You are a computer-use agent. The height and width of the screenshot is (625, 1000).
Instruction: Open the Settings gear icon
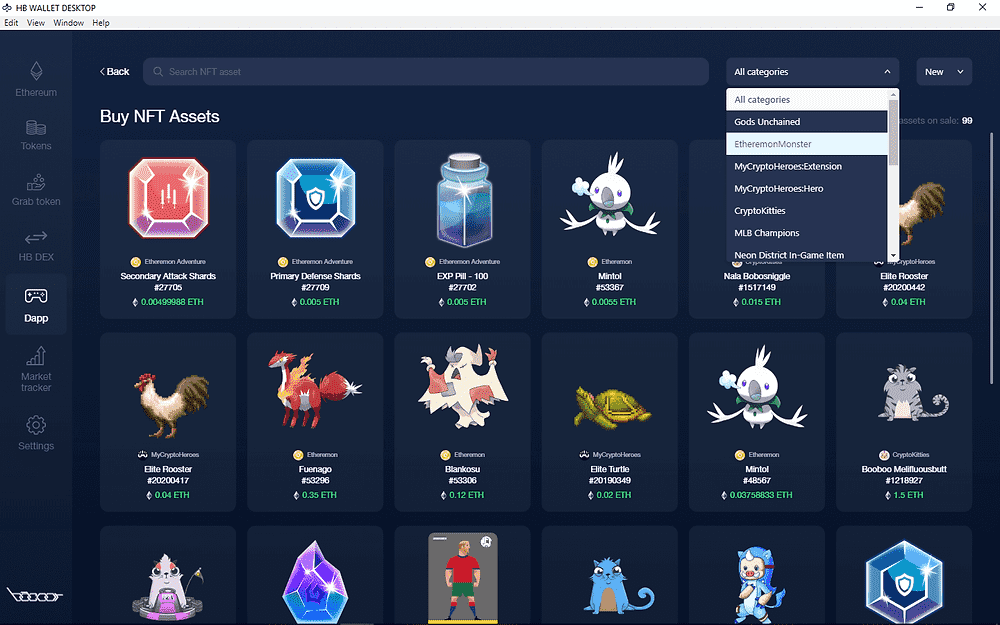tap(36, 425)
